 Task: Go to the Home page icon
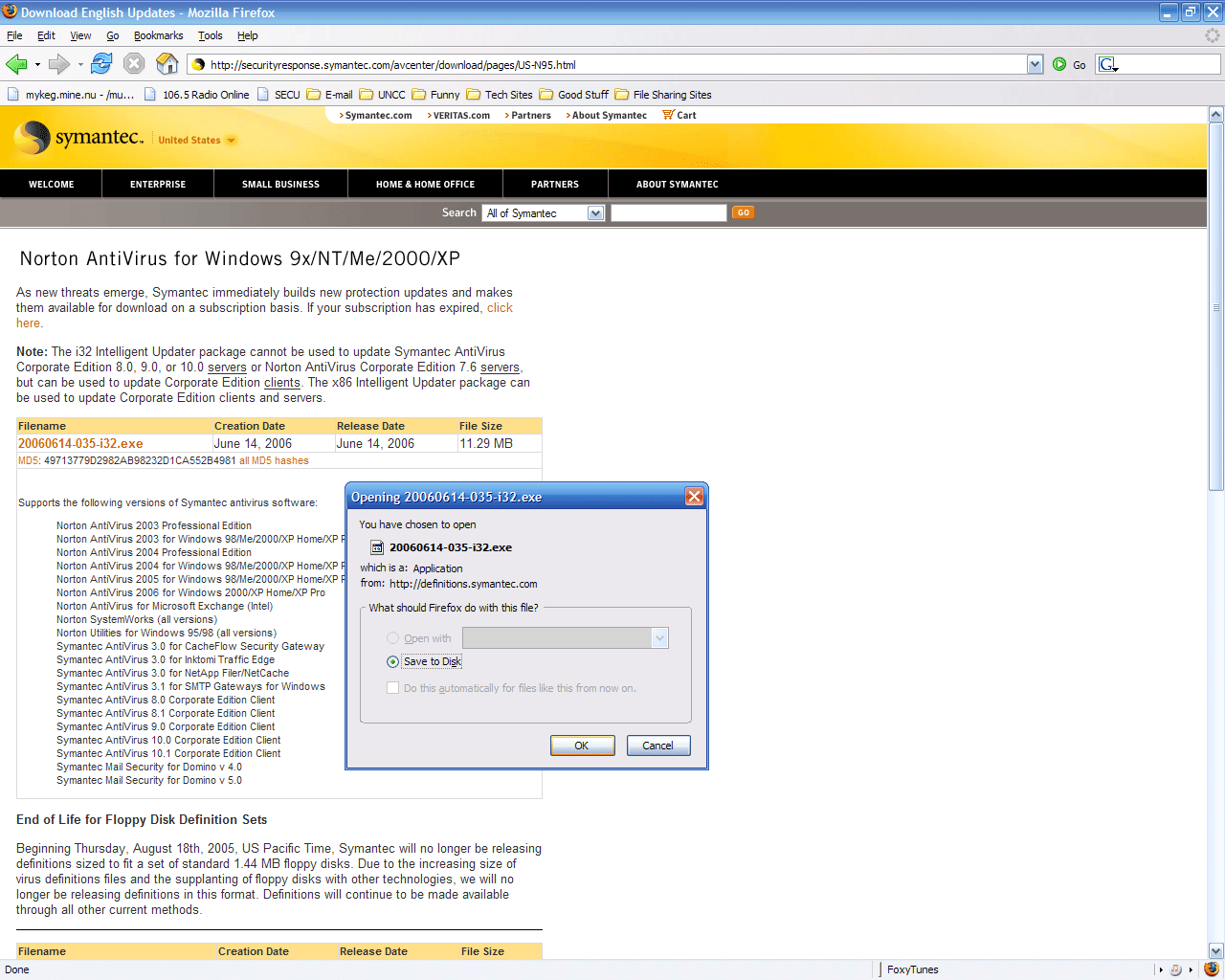pyautogui.click(x=167, y=64)
